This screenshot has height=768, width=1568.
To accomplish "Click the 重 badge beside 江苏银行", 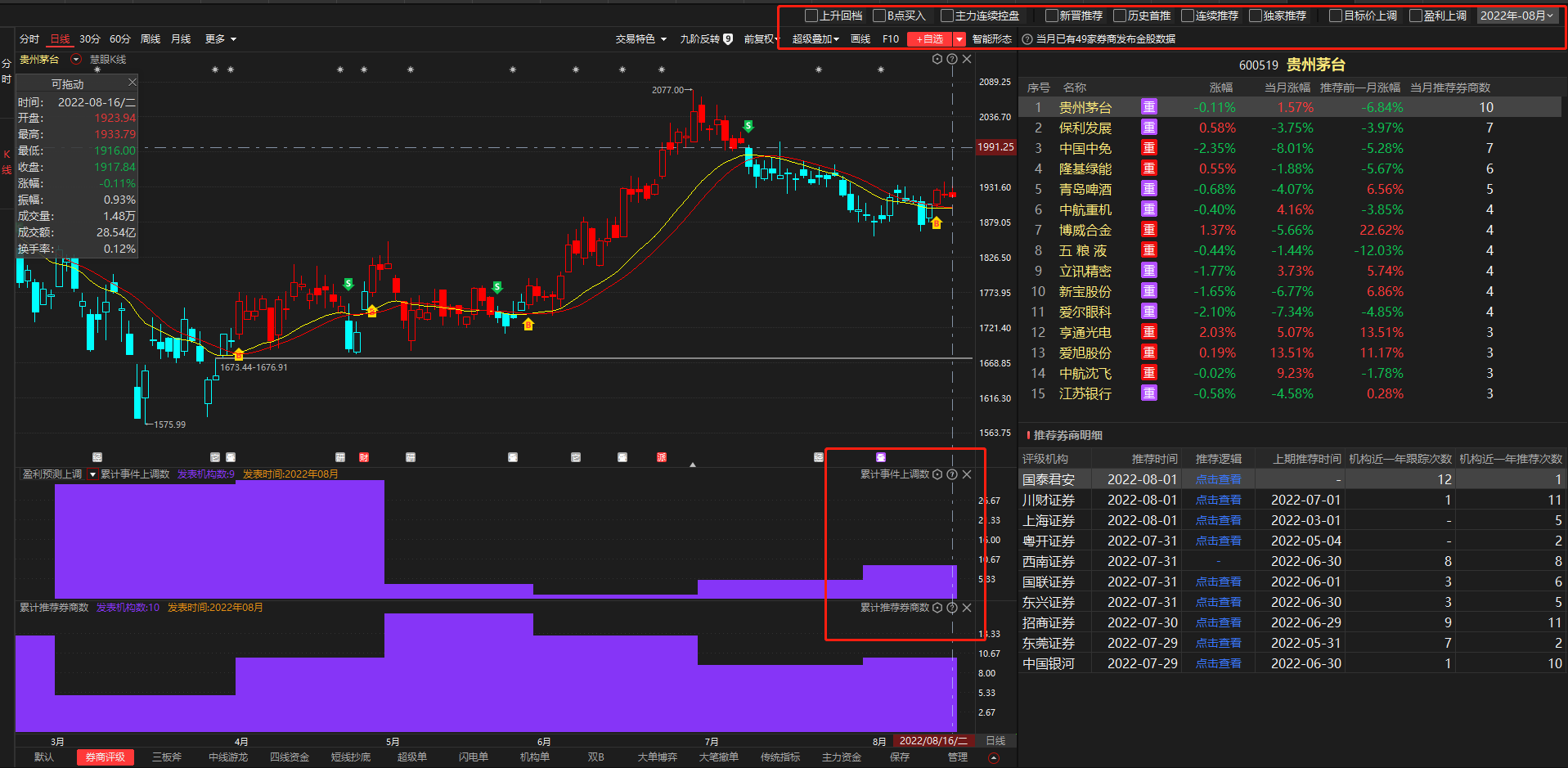I will tap(1149, 393).
